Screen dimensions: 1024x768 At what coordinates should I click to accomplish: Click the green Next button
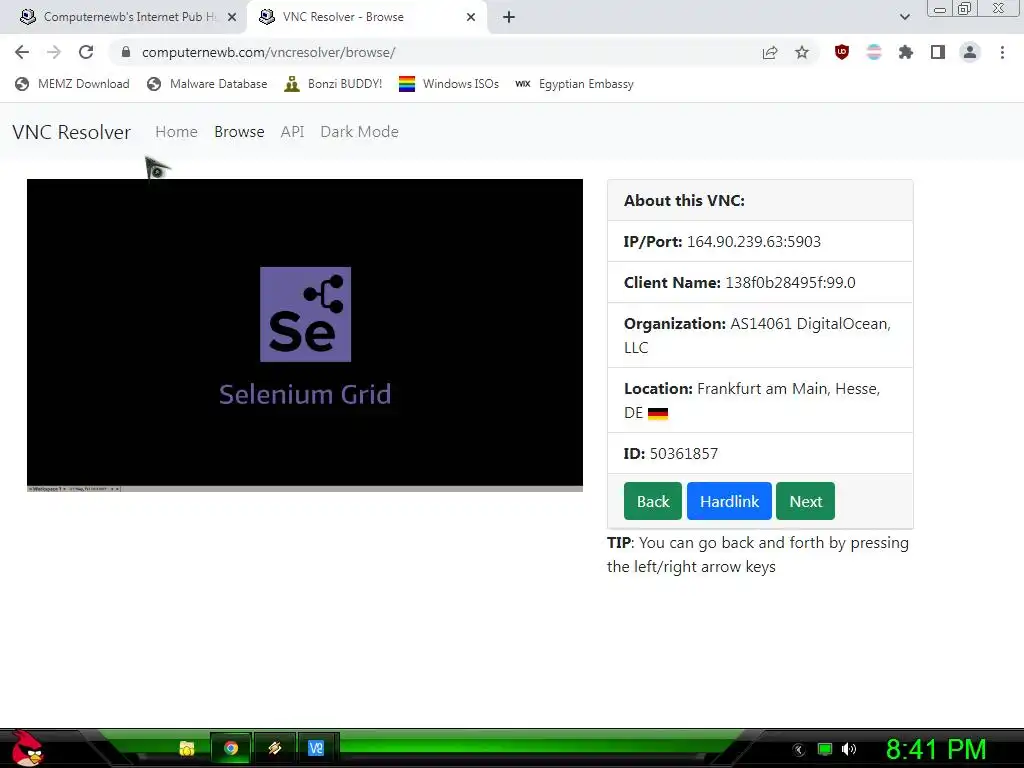click(x=805, y=501)
